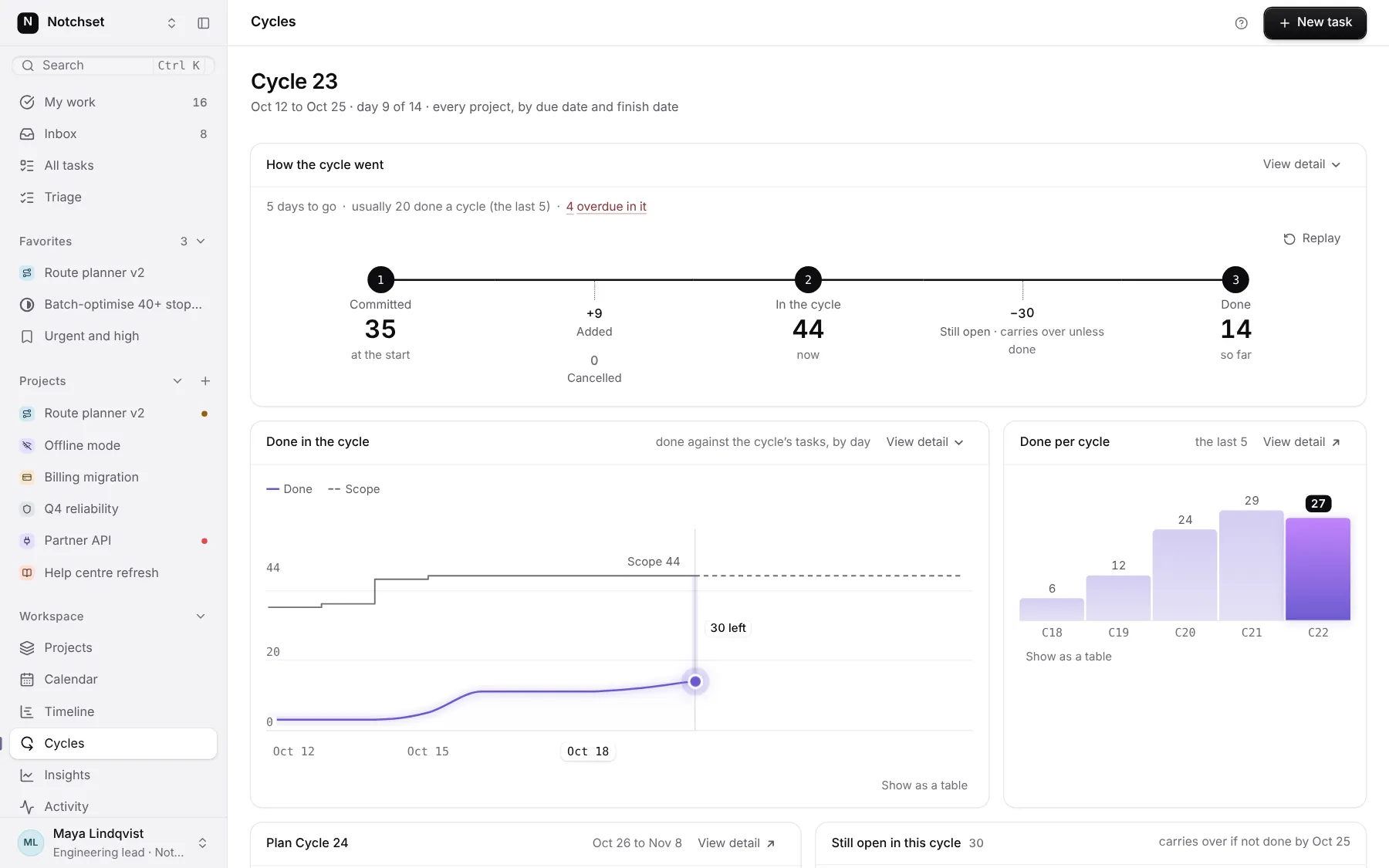This screenshot has width=1389, height=868.
Task: Show Done per cycle as a table
Action: 1069,657
